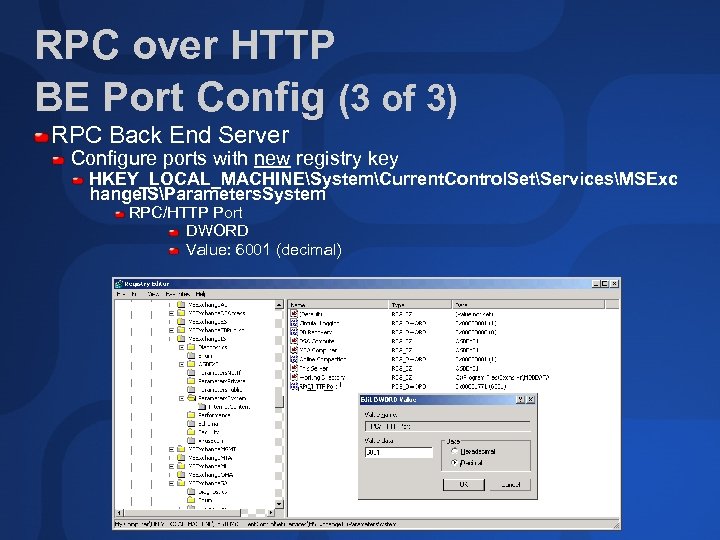Expand the Diagnostics tree node
The width and height of the screenshot is (720, 540).
(x=181, y=348)
